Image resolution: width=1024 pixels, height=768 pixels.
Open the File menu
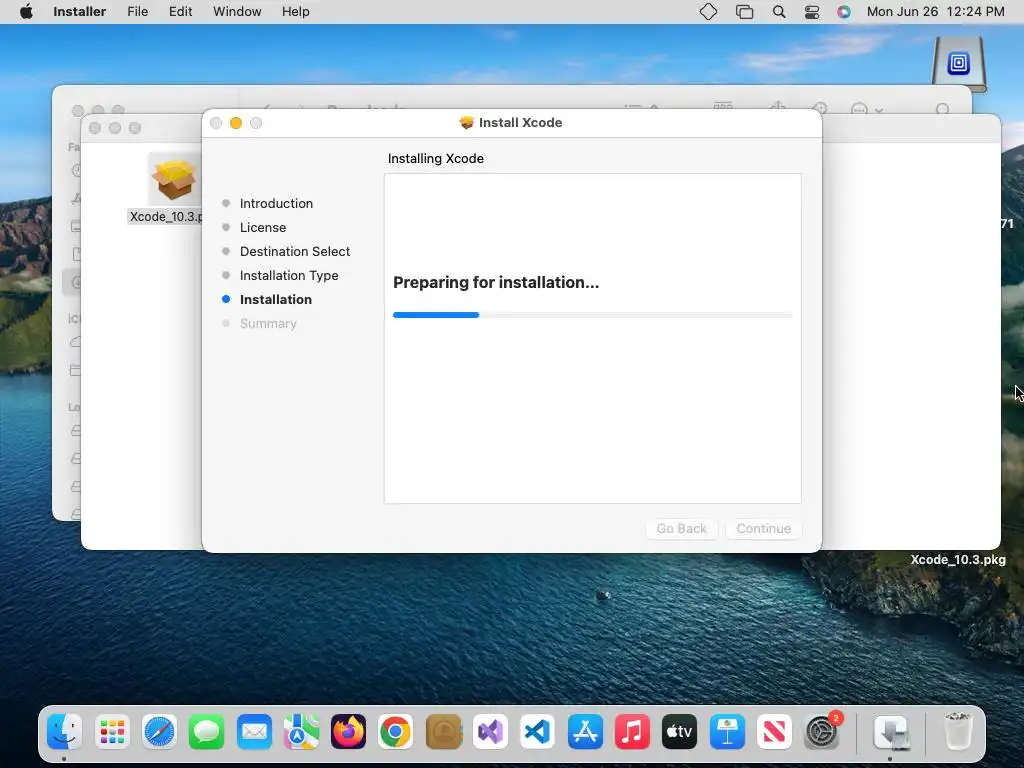137,12
